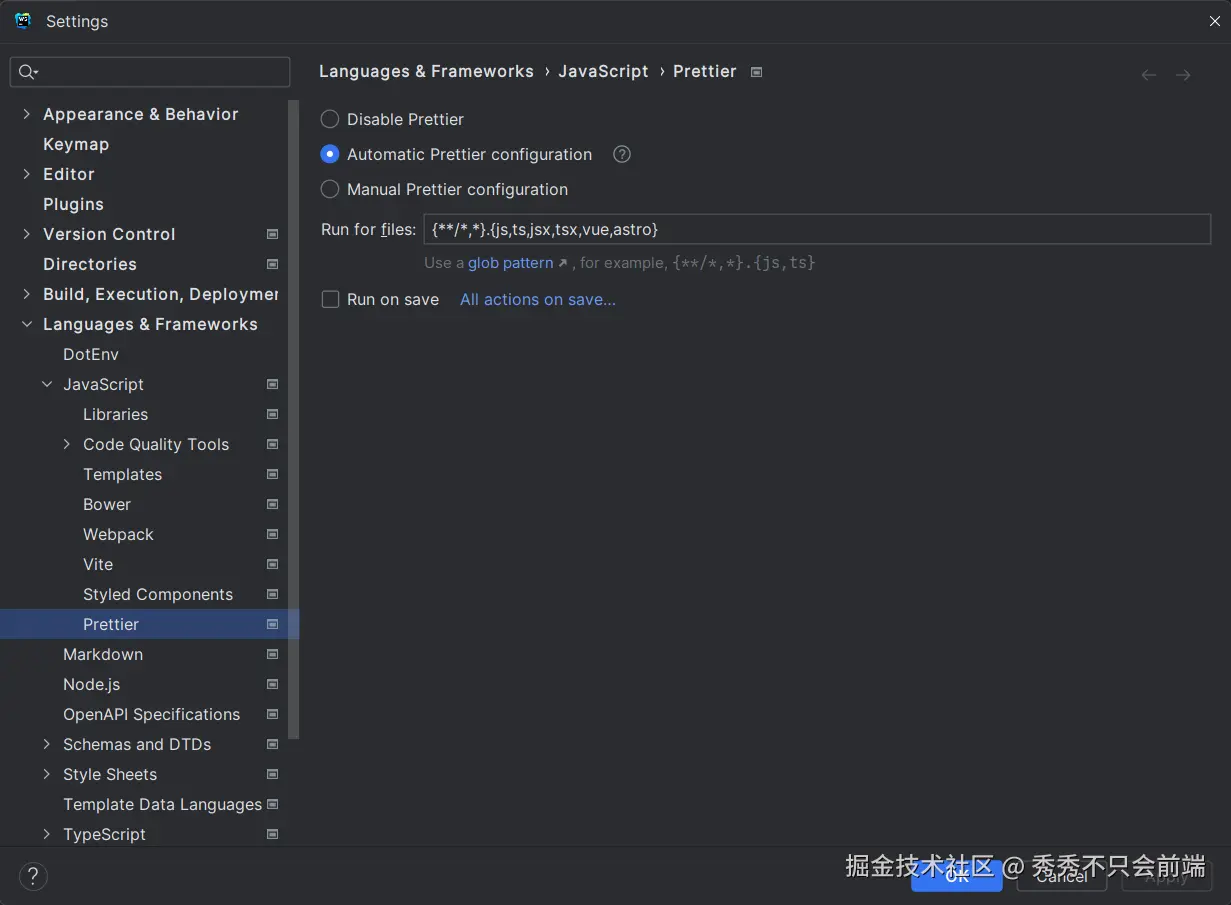Navigate back with the left arrow
1231x905 pixels.
tap(1149, 75)
